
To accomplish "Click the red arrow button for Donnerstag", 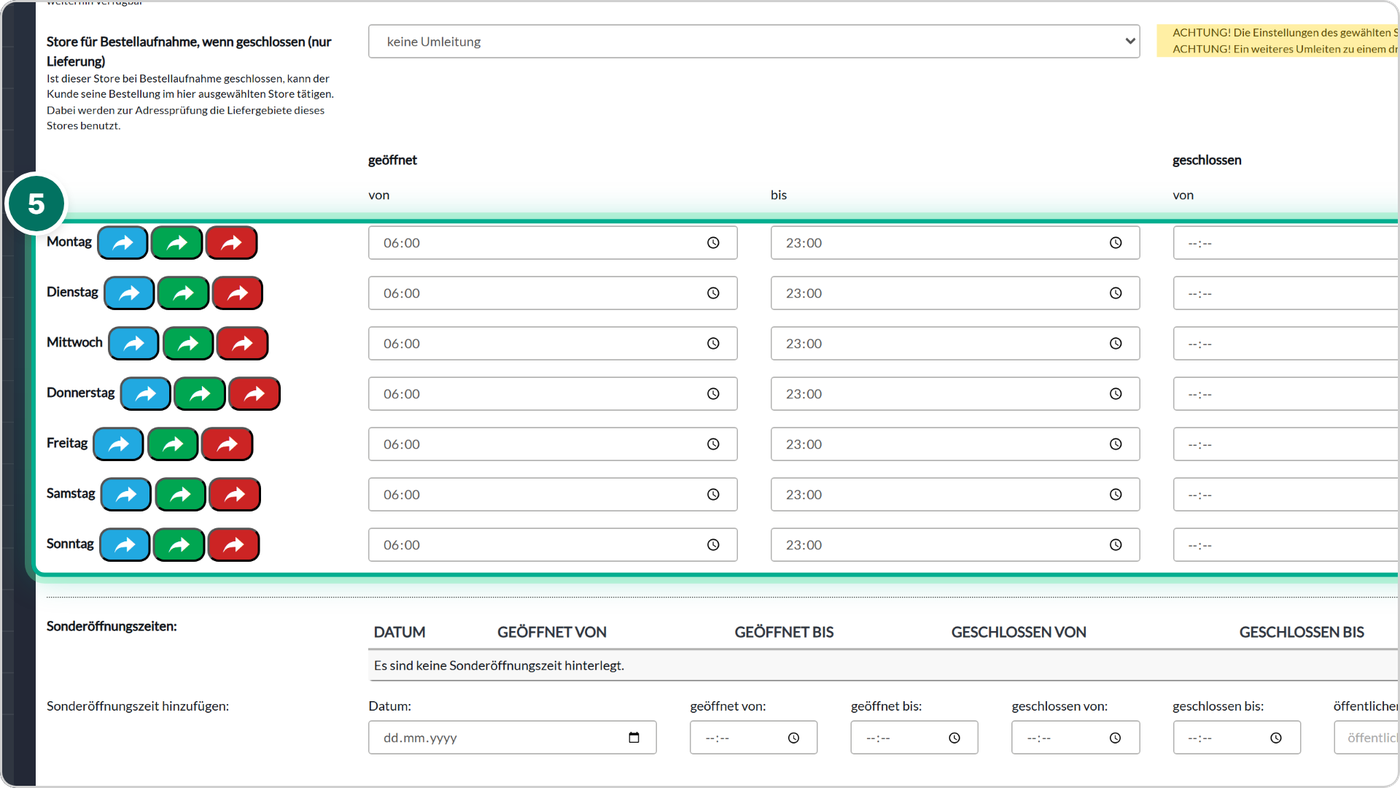I will [x=254, y=394].
